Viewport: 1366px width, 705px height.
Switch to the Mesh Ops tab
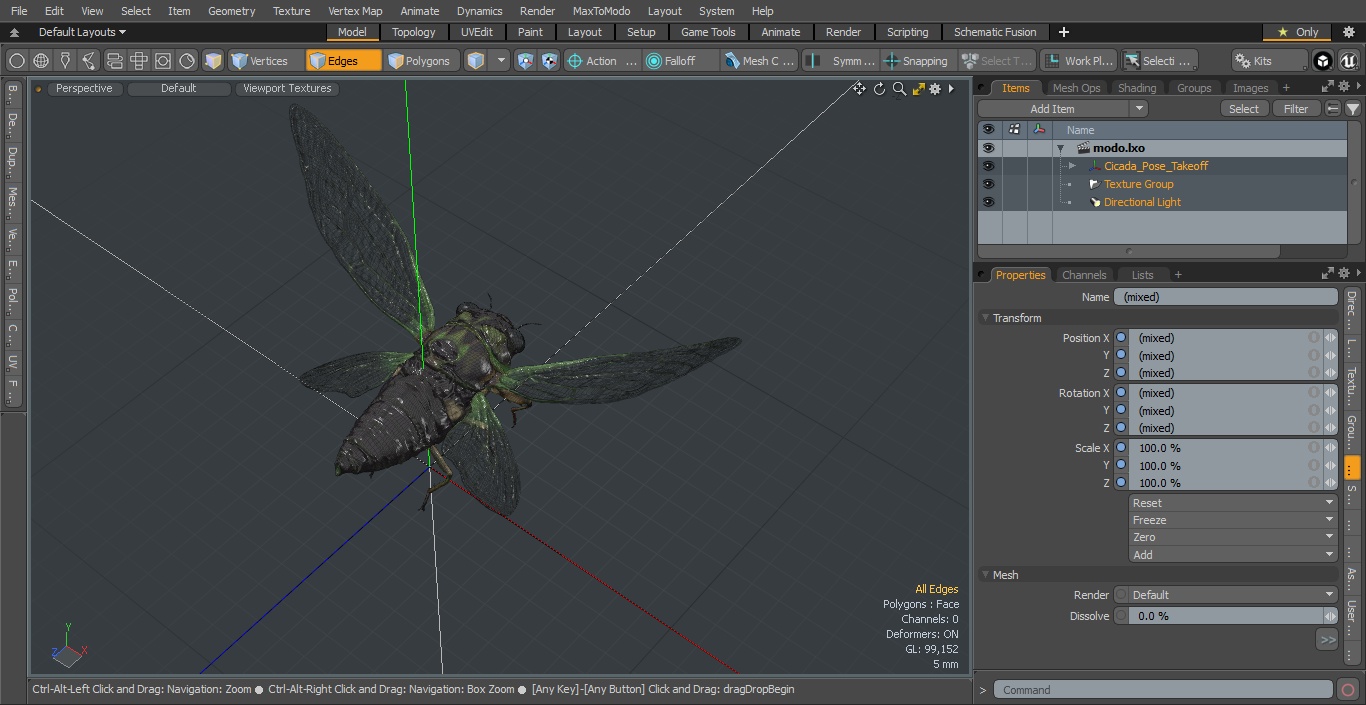pos(1076,88)
